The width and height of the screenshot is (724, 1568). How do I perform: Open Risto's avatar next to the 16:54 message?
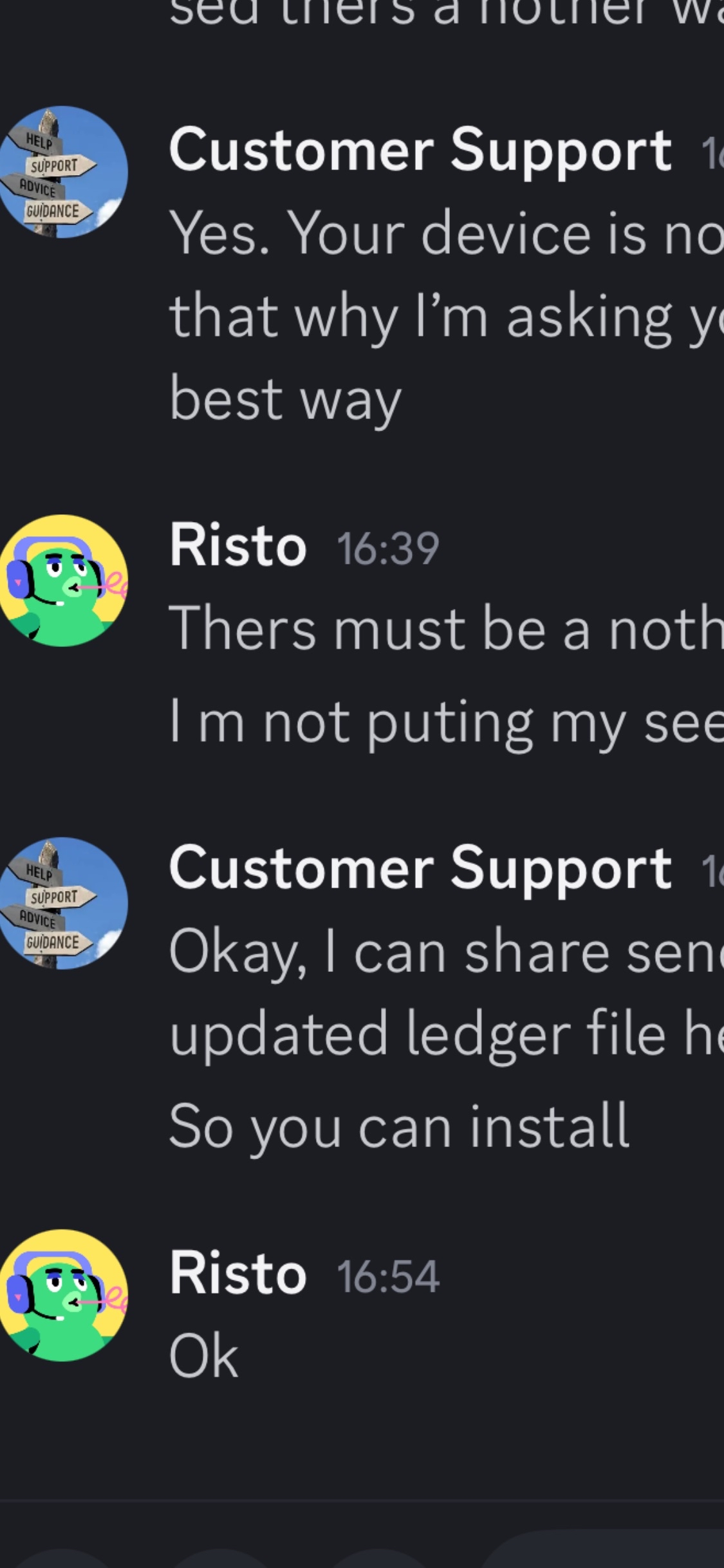[x=63, y=1295]
